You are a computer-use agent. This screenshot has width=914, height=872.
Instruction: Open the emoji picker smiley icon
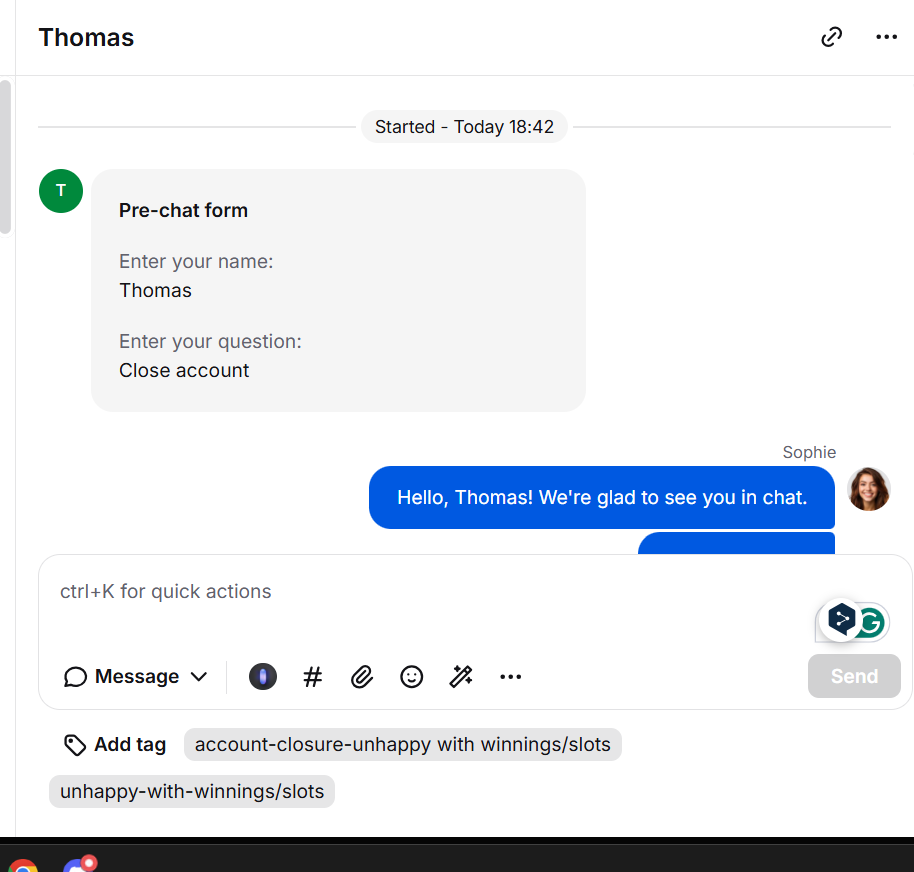click(x=412, y=677)
